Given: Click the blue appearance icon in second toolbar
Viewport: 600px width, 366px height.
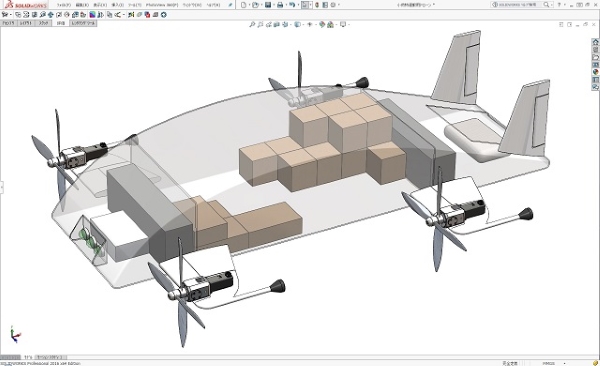Looking at the screenshot, I should pyautogui.click(x=92, y=15).
